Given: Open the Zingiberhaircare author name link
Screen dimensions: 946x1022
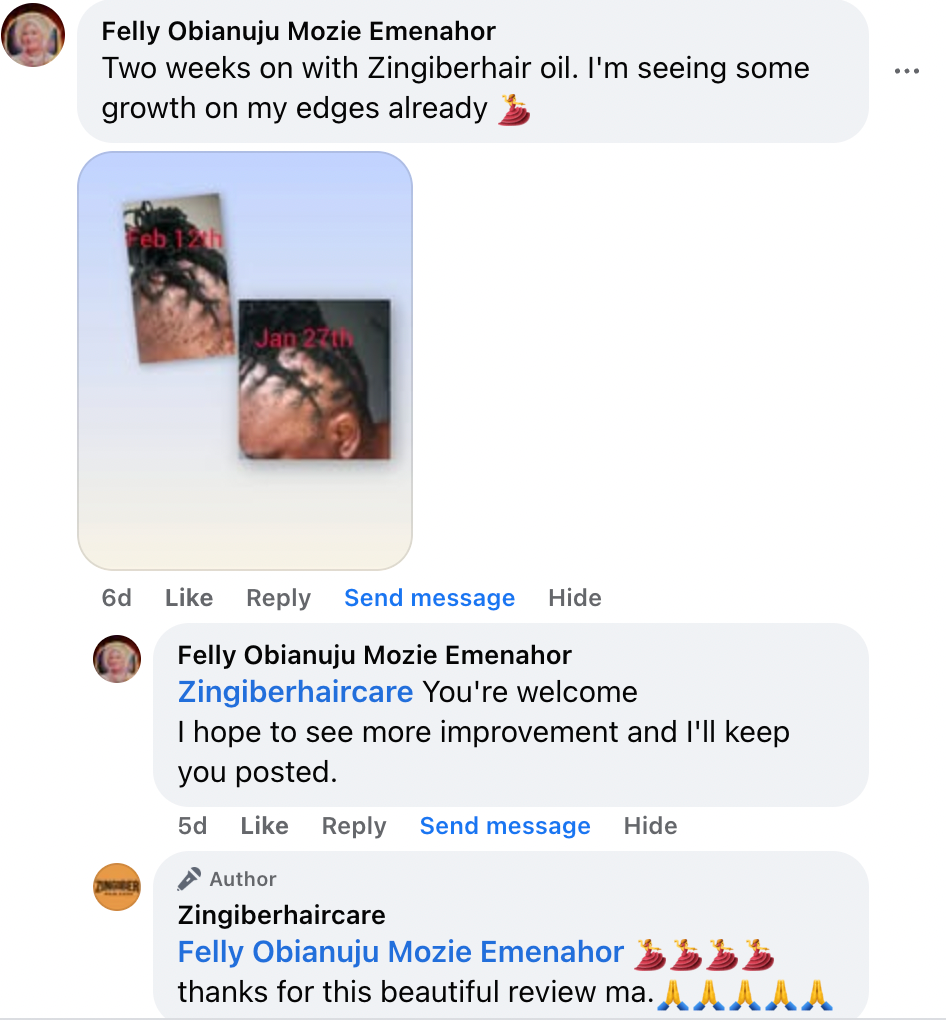Looking at the screenshot, I should point(281,914).
